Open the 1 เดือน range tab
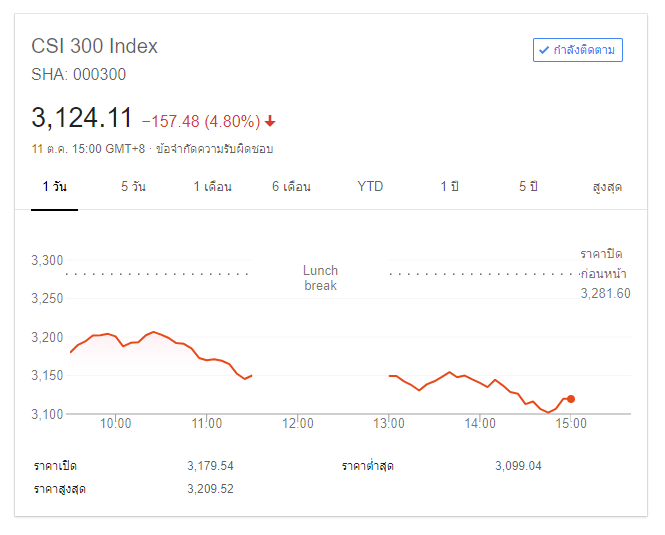 click(x=212, y=187)
